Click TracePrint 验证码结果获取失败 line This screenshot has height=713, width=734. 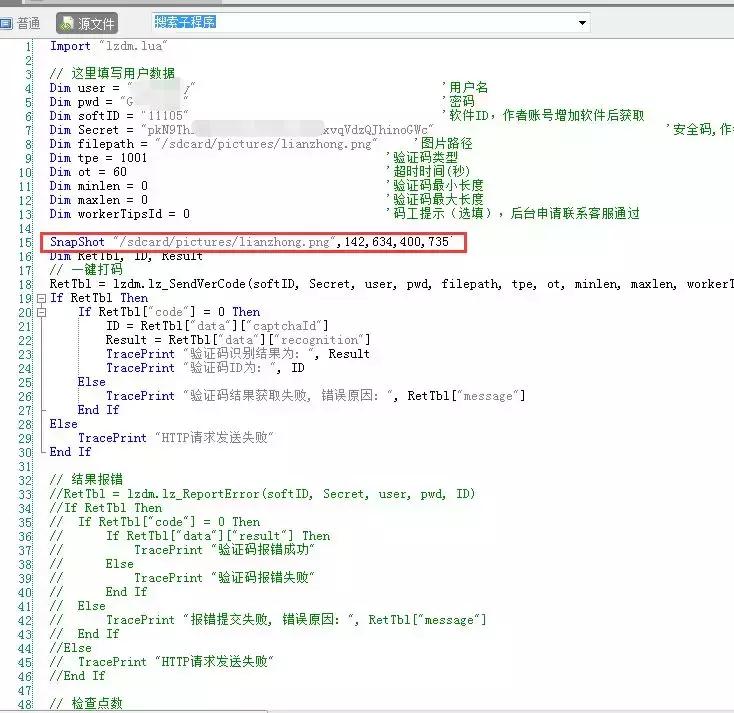[316, 396]
